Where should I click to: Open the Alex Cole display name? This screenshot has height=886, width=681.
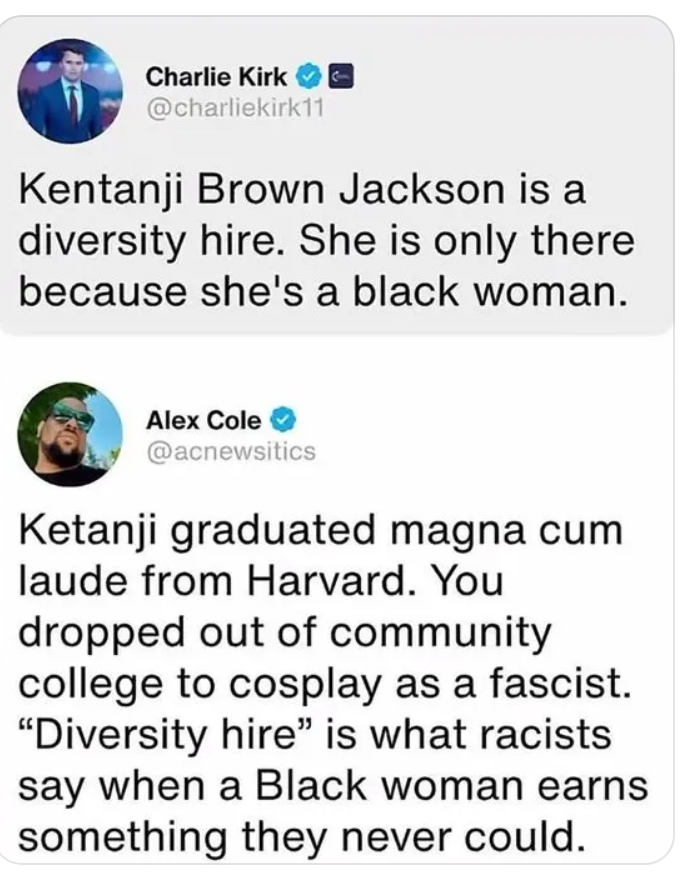[x=204, y=420]
